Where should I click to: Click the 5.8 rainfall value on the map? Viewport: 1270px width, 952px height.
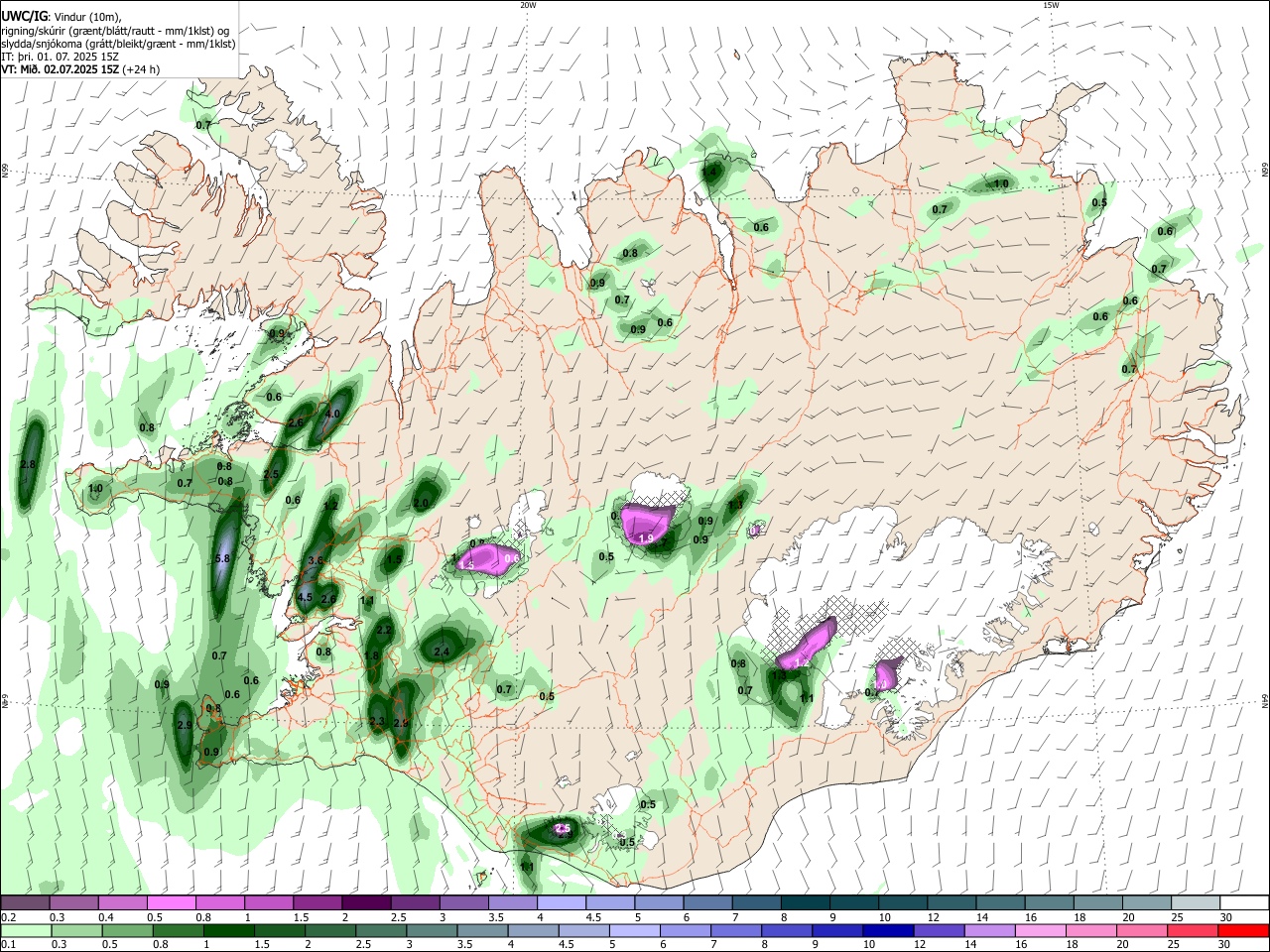click(x=222, y=559)
